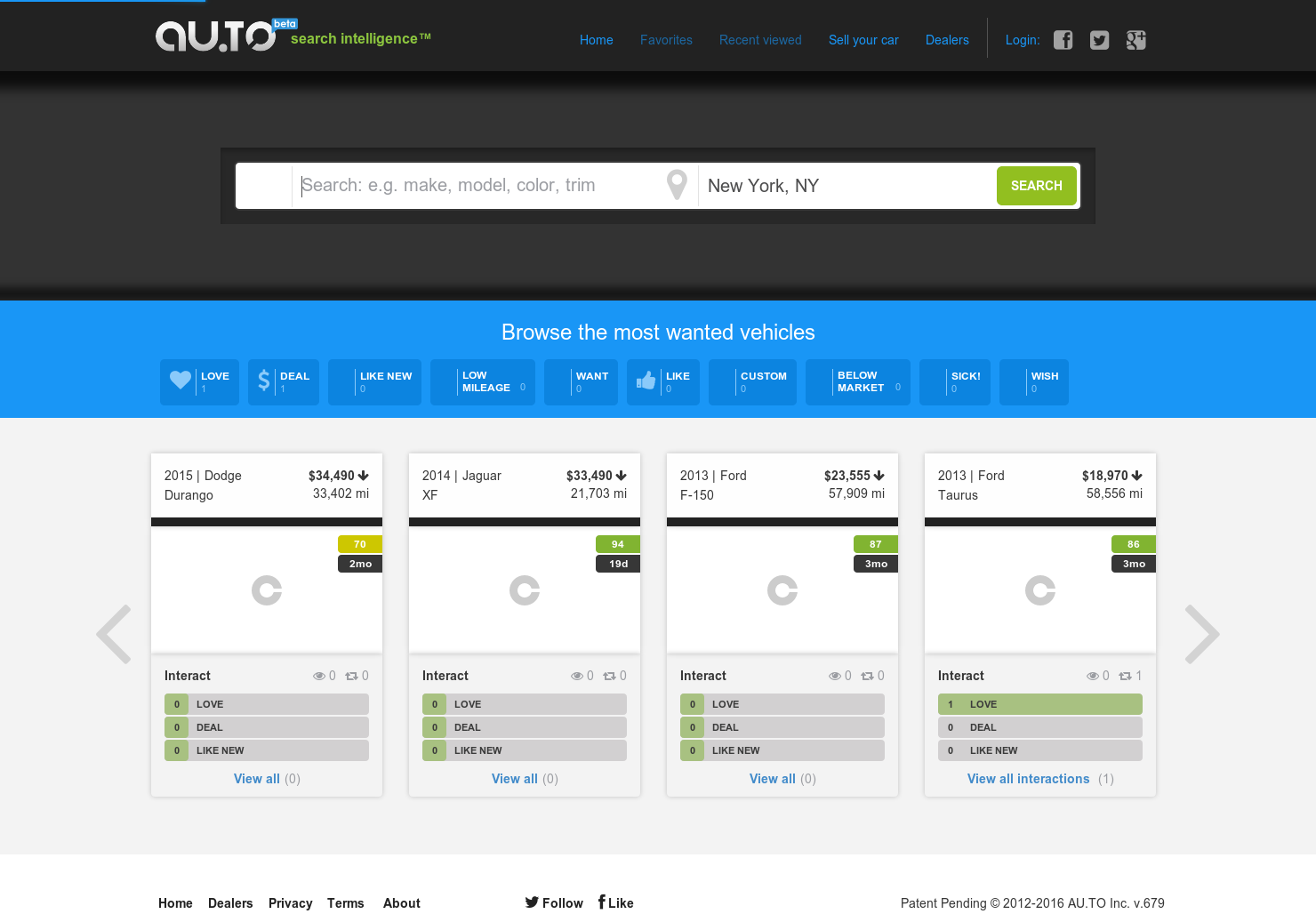1316x922 pixels.
Task: Focus the make, model, color search field
Action: [476, 186]
